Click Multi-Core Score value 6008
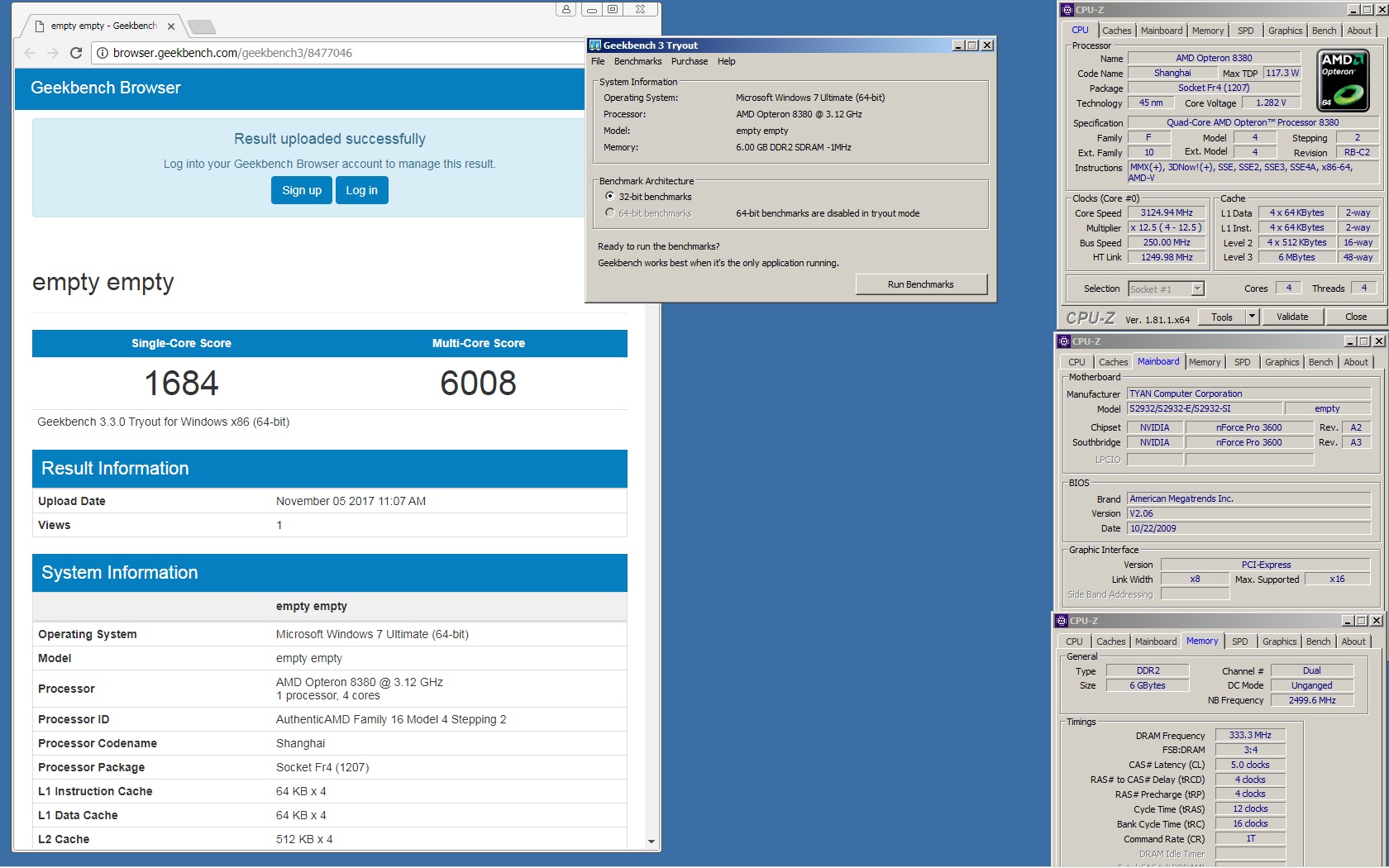Viewport: 1389px width, 868px height. pos(478,383)
